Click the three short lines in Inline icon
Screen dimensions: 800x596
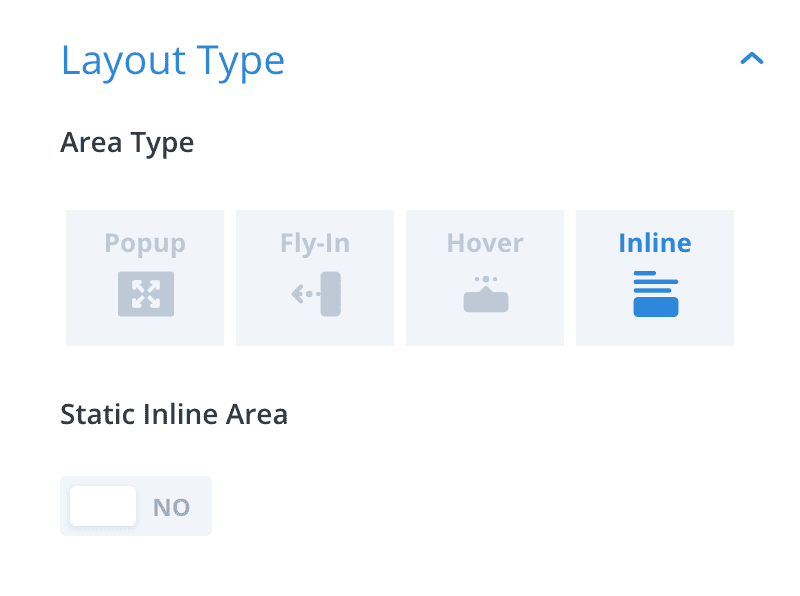point(655,282)
